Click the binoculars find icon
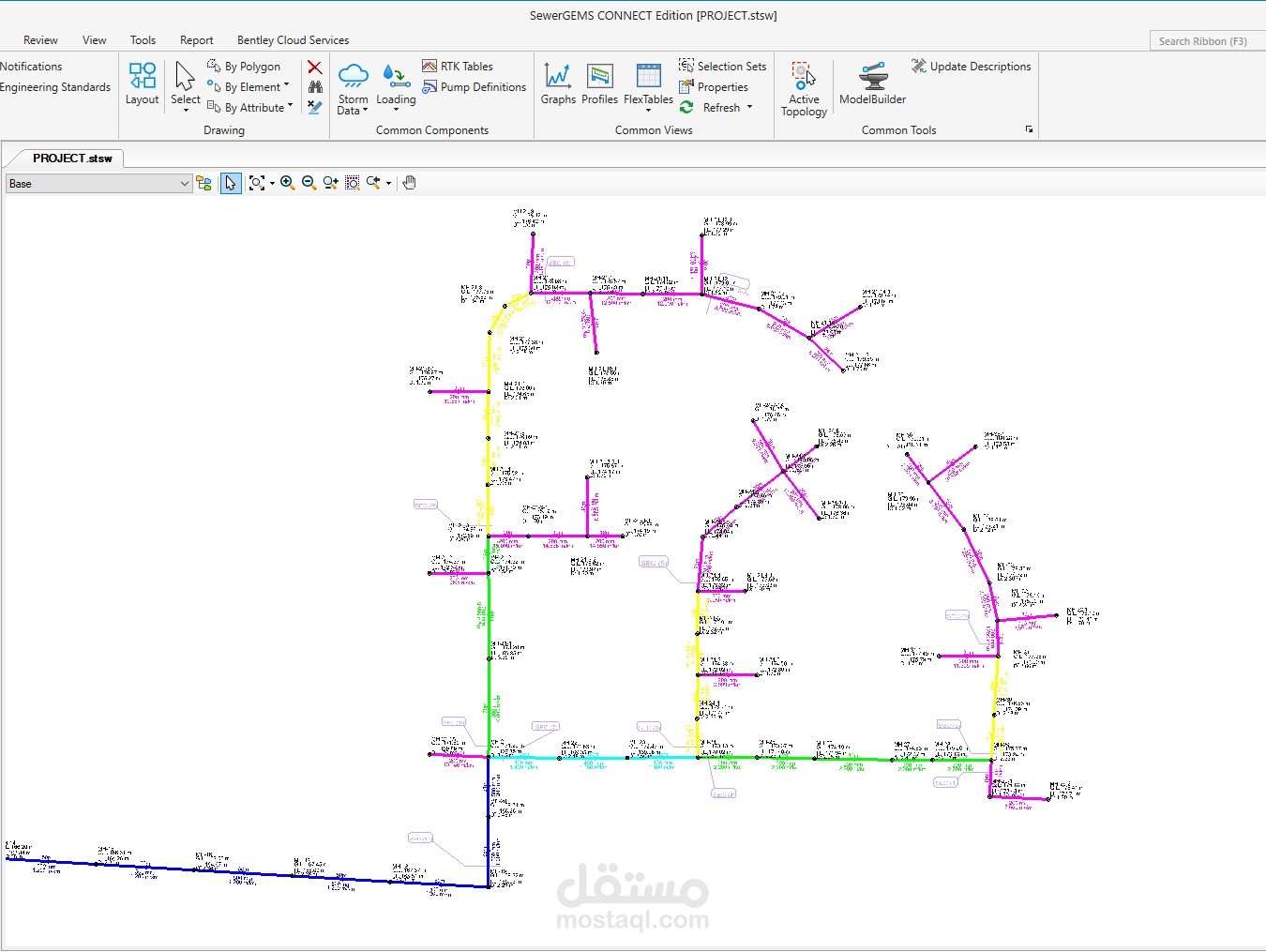This screenshot has width=1266, height=952. click(315, 87)
